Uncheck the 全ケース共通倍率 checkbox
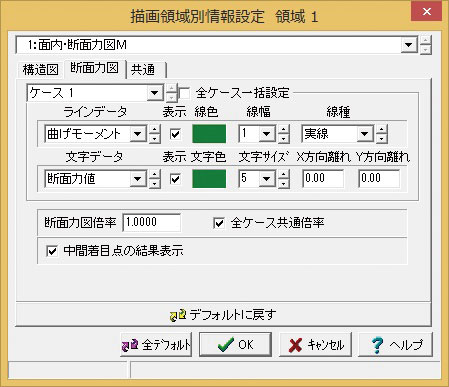 coord(219,223)
